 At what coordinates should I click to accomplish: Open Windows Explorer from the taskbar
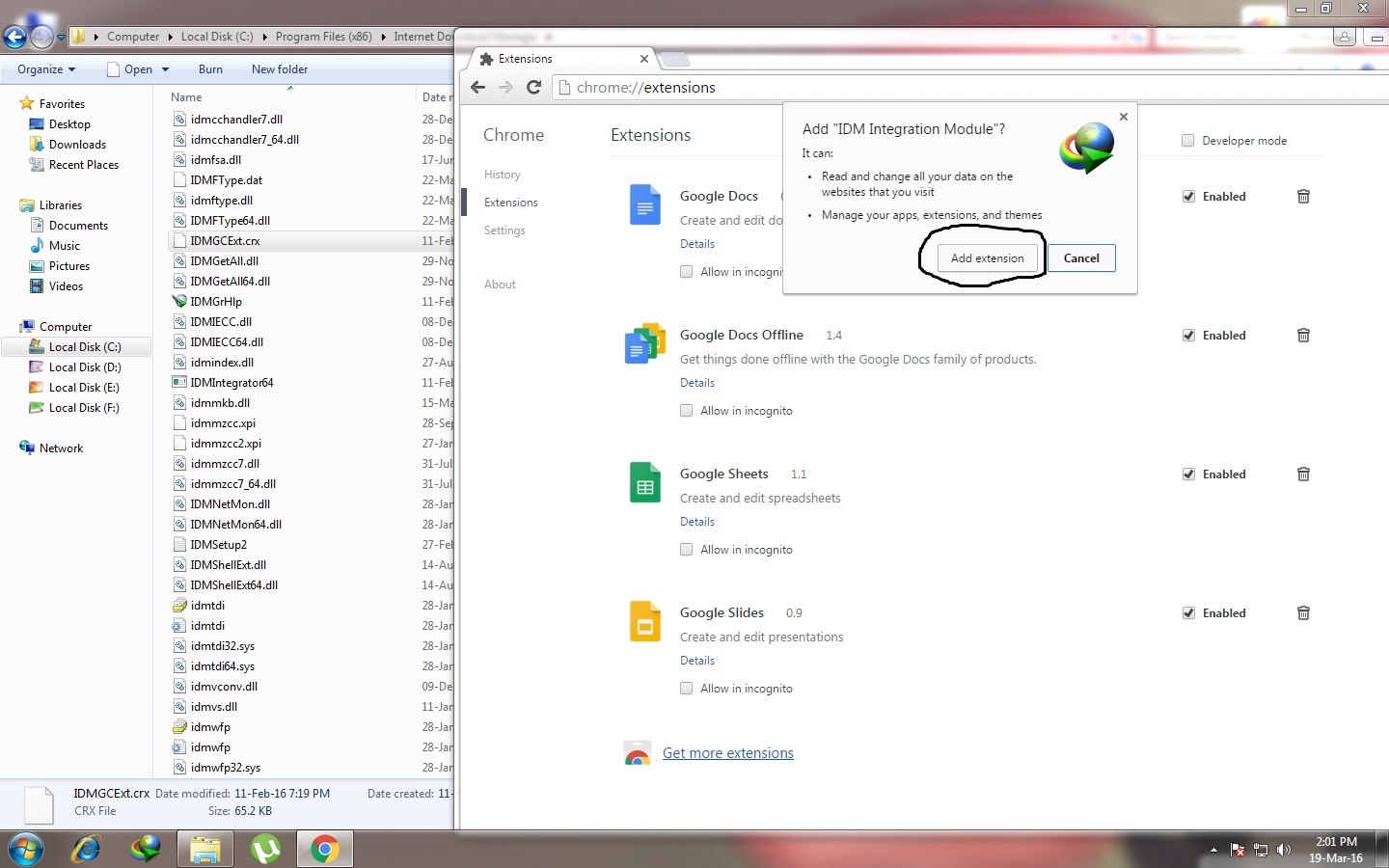204,849
